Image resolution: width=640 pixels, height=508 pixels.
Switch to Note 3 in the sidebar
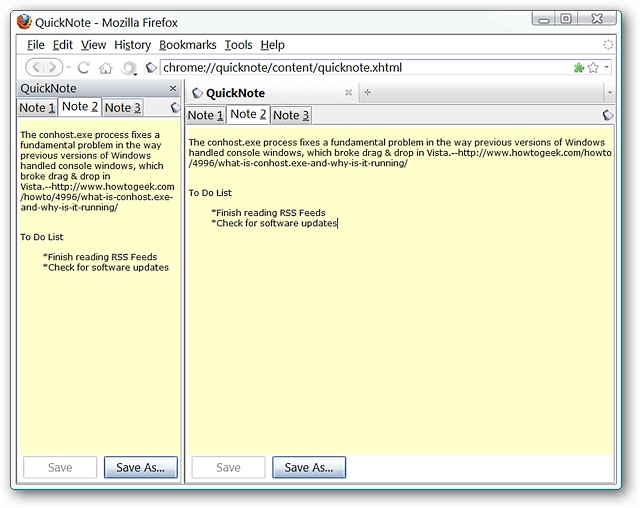(x=122, y=108)
